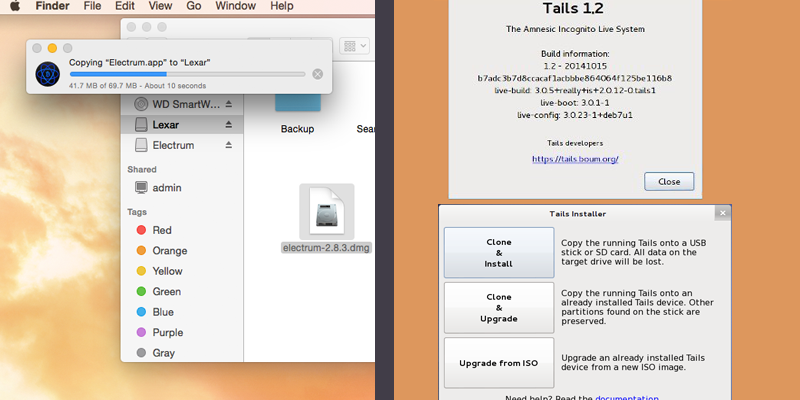This screenshot has height=400, width=800.
Task: Click the WD SmartW disk icon
Action: tap(141, 104)
